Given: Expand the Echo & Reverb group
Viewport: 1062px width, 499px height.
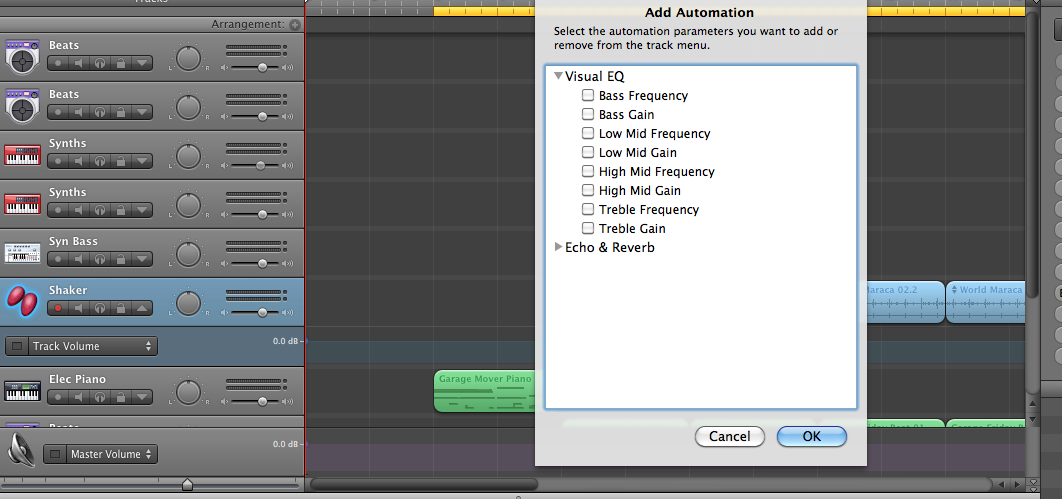Looking at the screenshot, I should coord(558,247).
